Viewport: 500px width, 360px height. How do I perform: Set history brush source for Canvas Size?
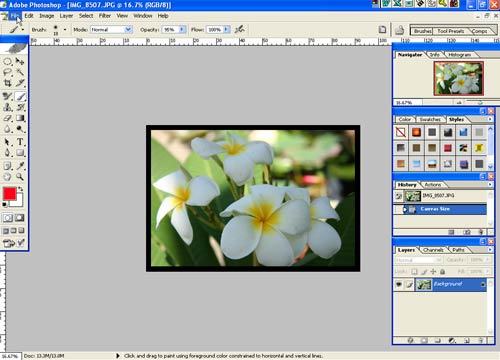pyautogui.click(x=398, y=209)
